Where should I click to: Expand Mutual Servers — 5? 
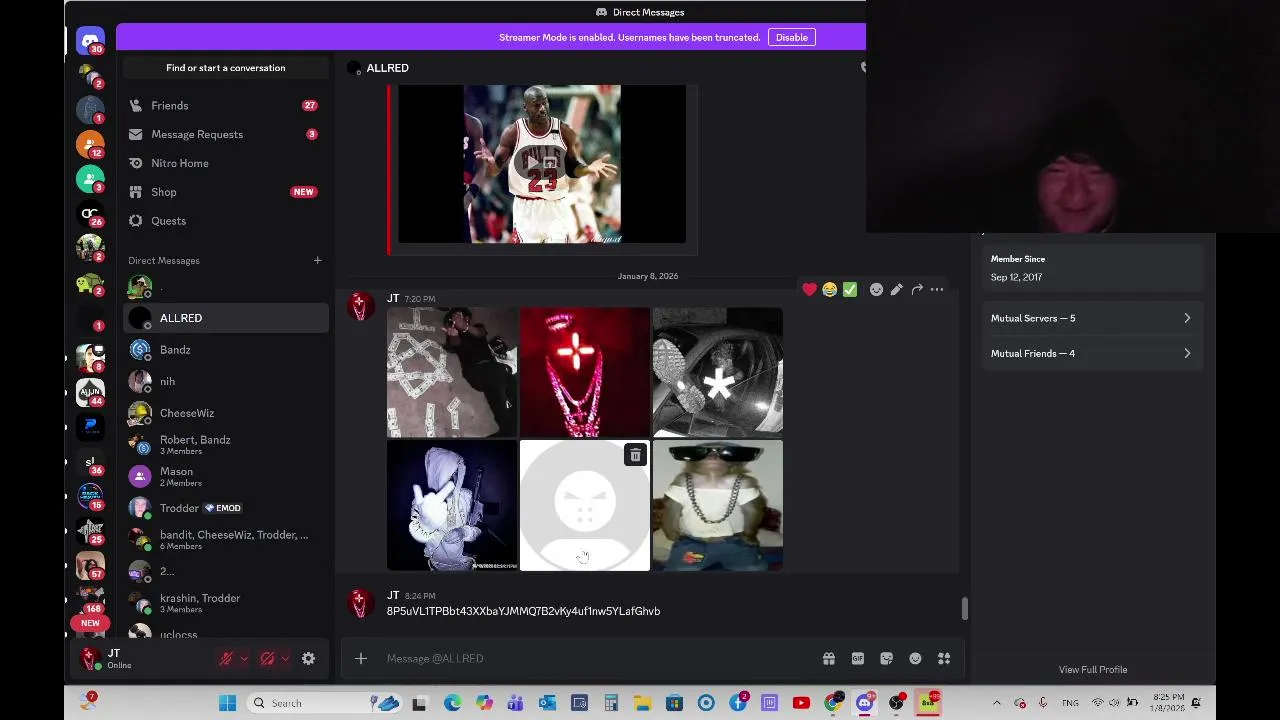[1093, 318]
